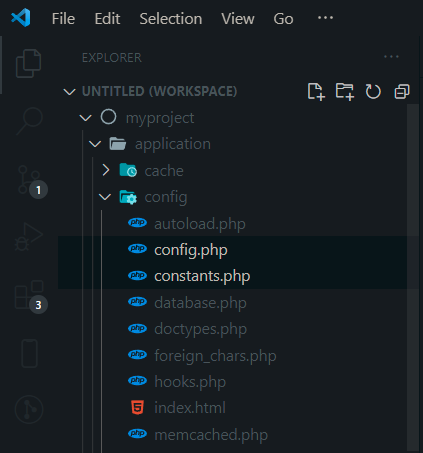Open the Search view in activity bar
Screen dimensions: 423x453
click(x=30, y=121)
